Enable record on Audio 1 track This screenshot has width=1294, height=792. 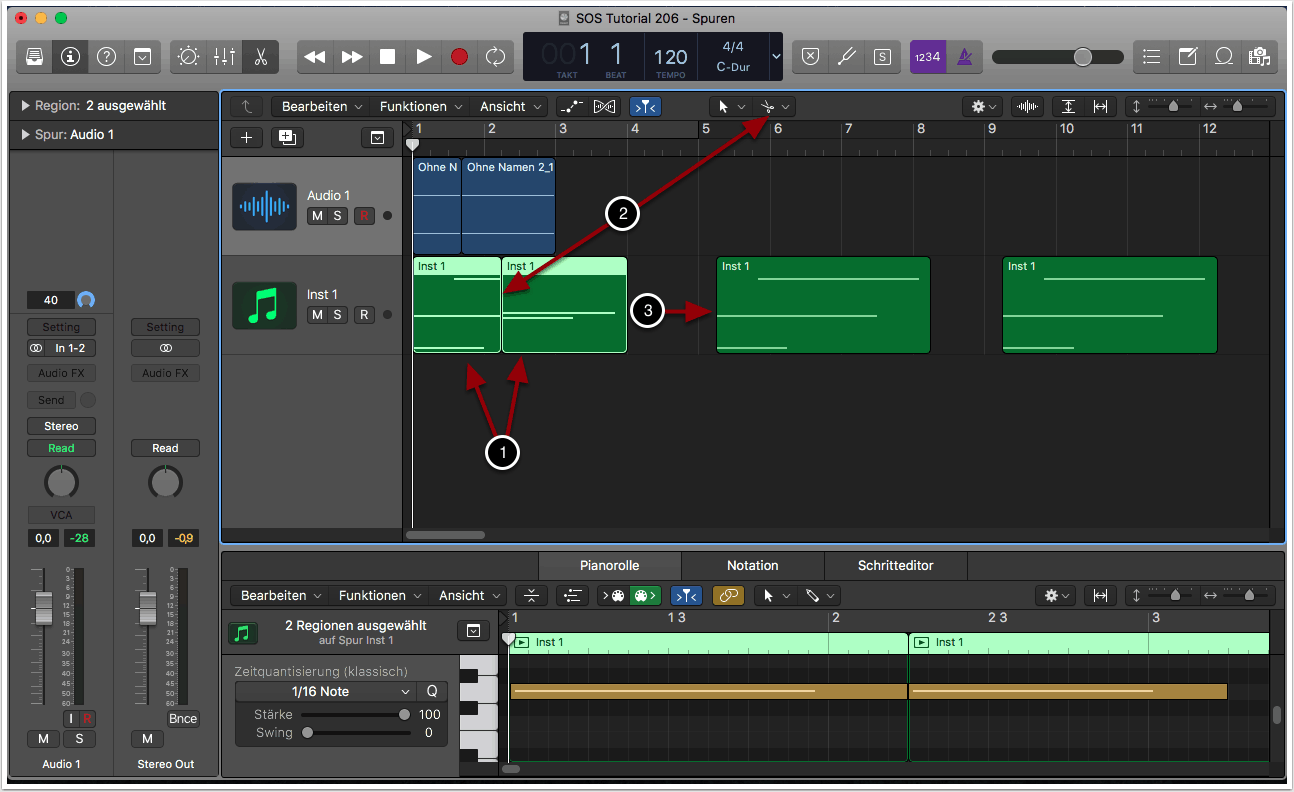point(364,215)
